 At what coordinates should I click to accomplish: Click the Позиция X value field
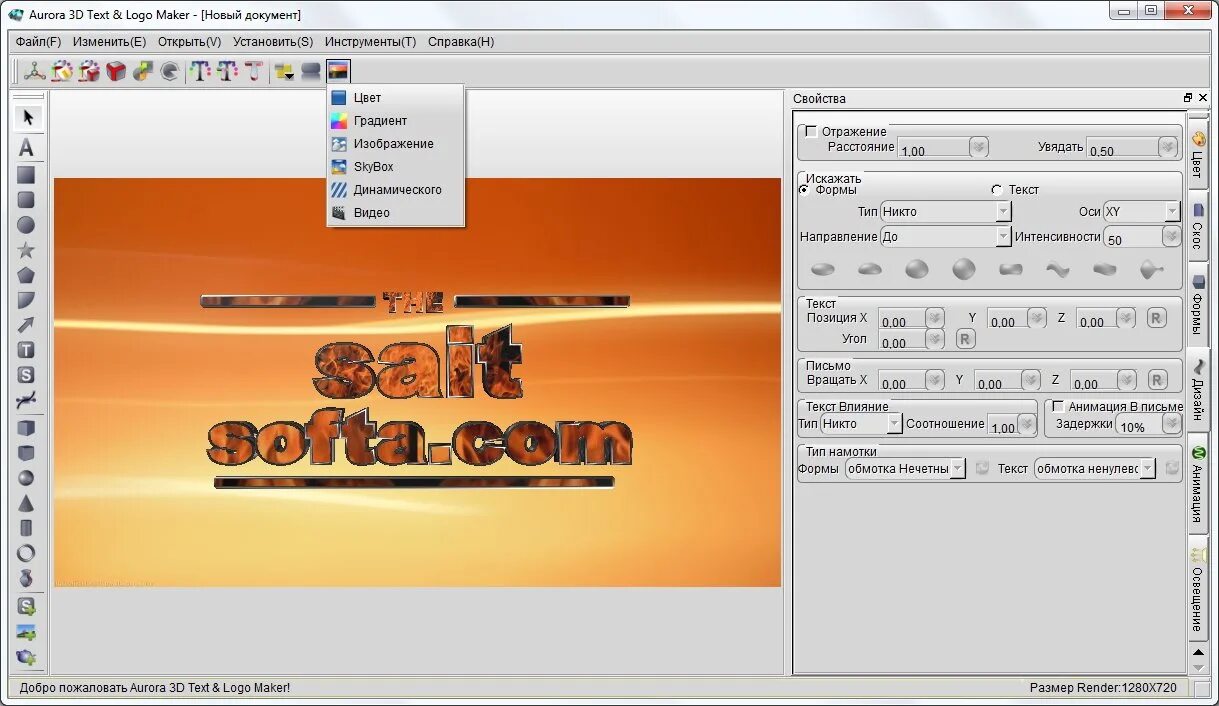coord(902,320)
